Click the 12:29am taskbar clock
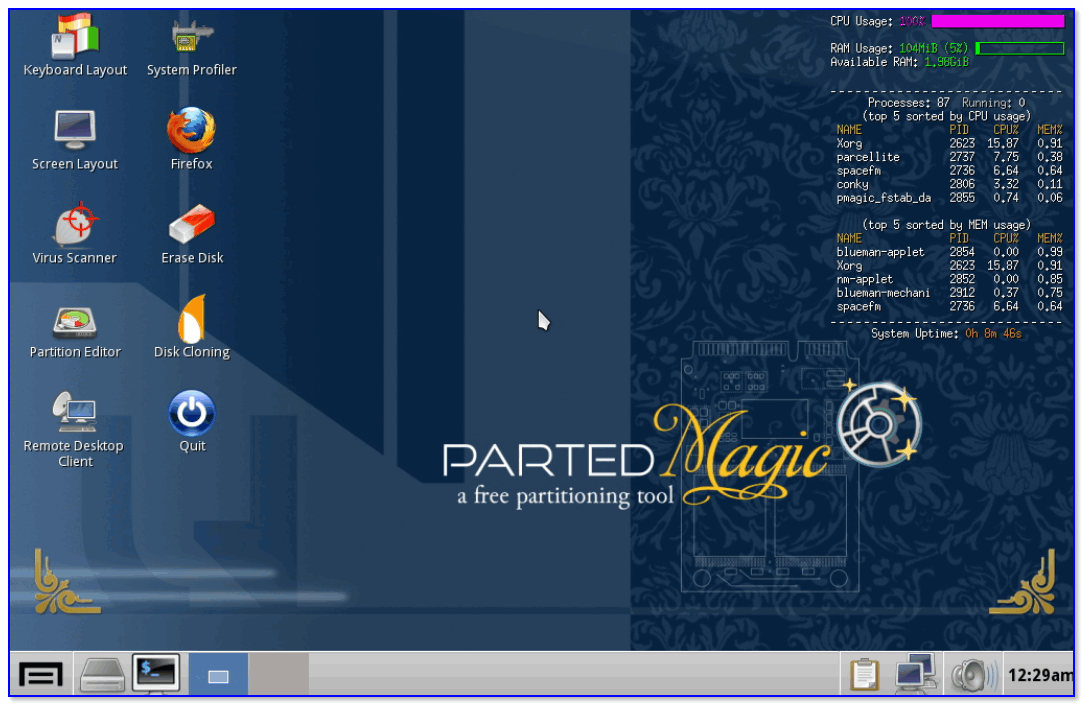 pos(1040,676)
